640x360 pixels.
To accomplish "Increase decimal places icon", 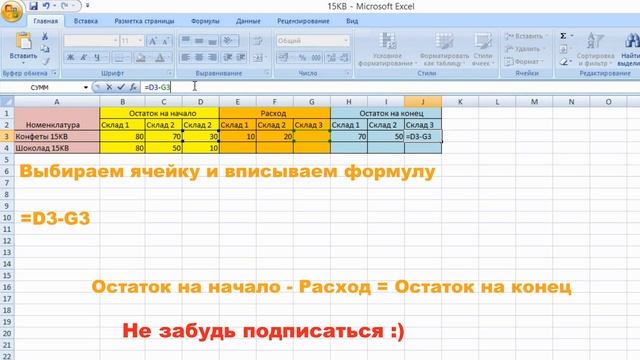I will 331,58.
